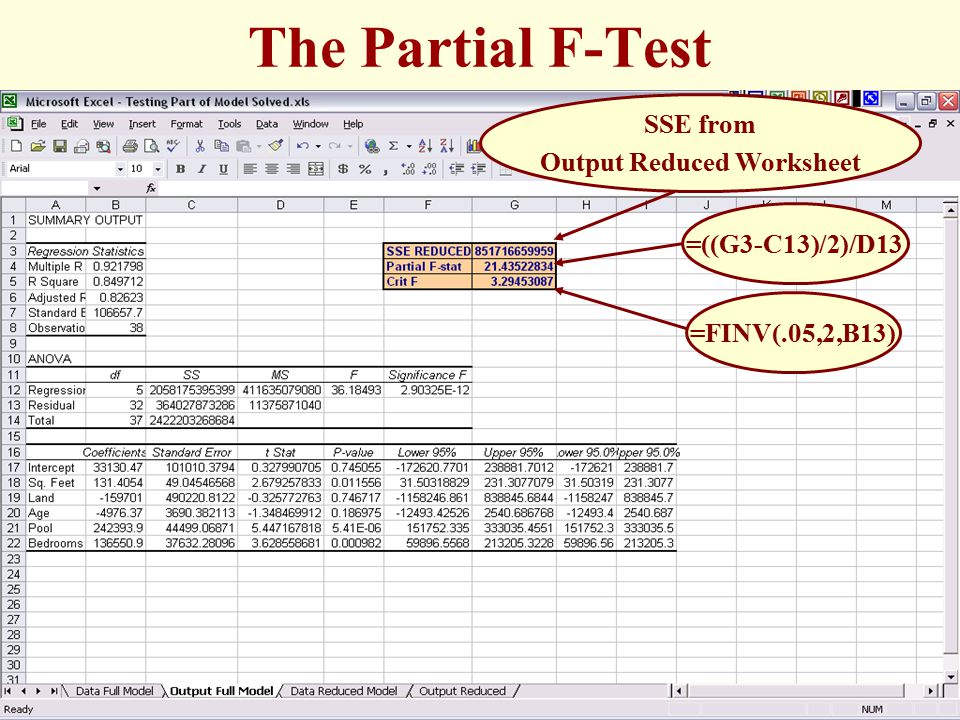The image size is (960, 720).
Task: Open the Name Box dropdown arrow
Action: [x=97, y=189]
